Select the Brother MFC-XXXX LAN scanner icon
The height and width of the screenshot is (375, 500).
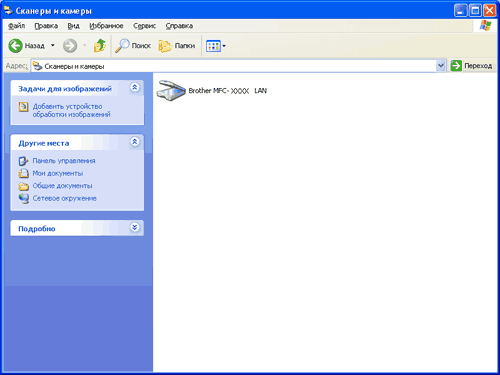[171, 91]
